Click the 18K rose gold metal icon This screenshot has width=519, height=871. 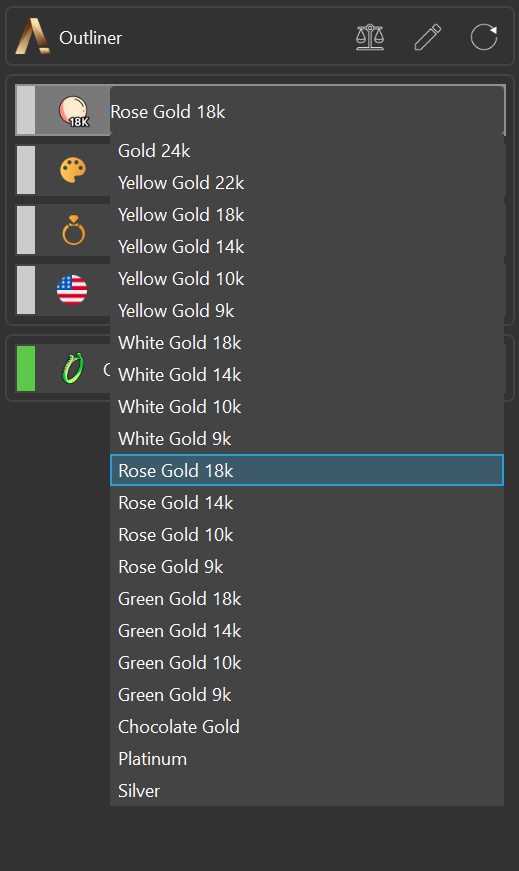pos(73,111)
